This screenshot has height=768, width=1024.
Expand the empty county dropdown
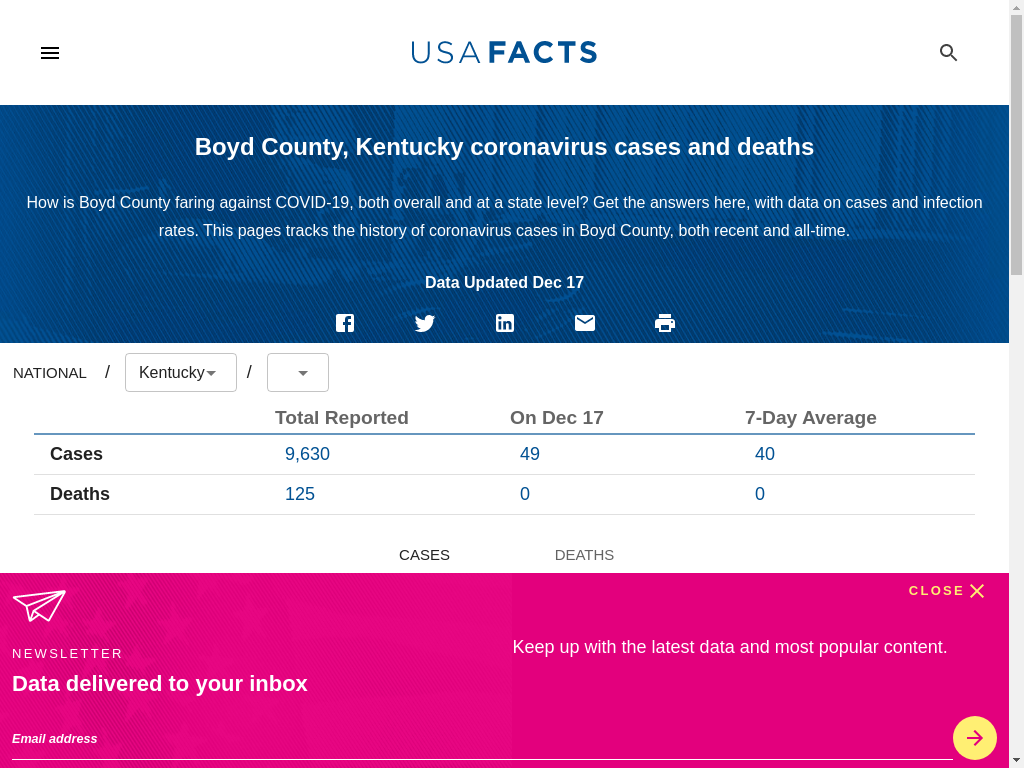click(x=298, y=373)
